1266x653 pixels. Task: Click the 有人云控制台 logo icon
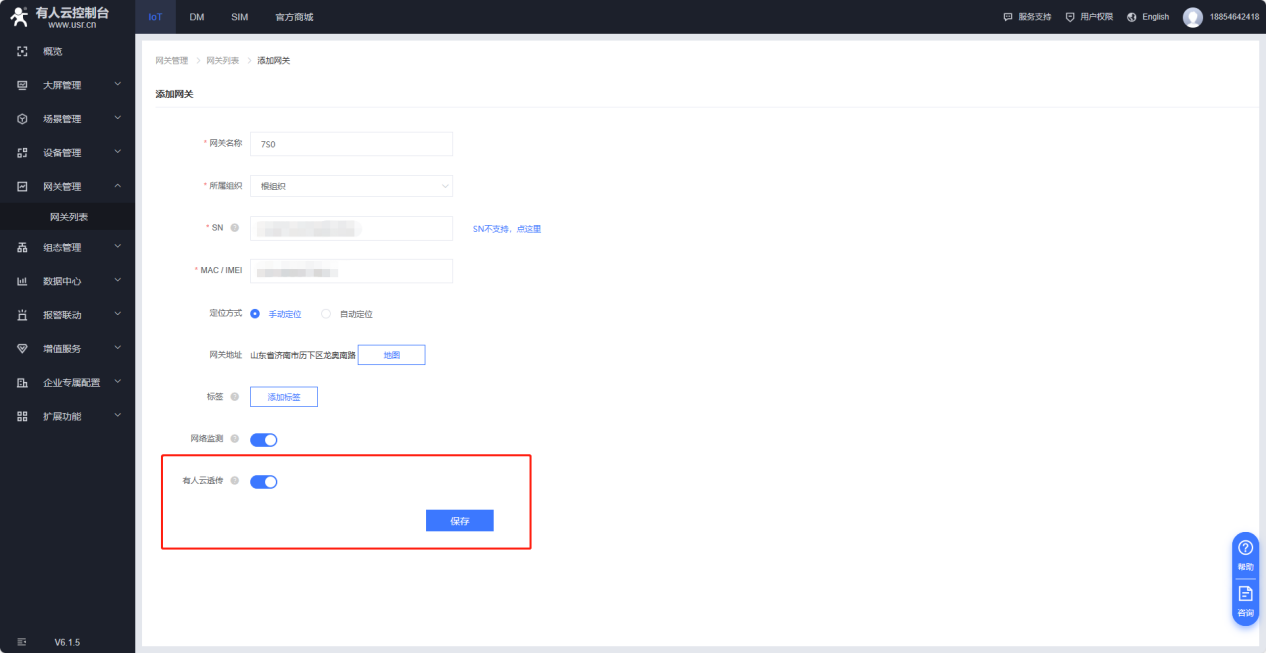click(x=19, y=16)
